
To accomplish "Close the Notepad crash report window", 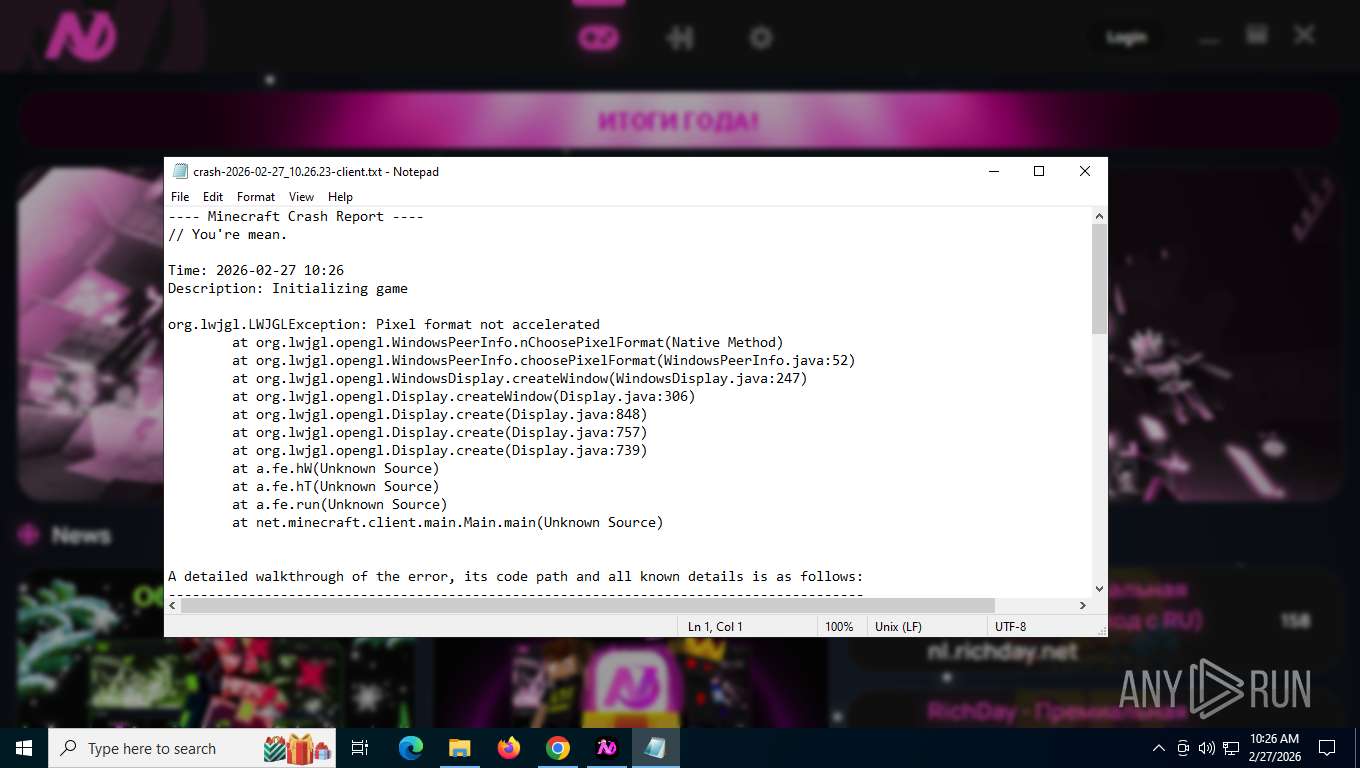I will point(1085,171).
